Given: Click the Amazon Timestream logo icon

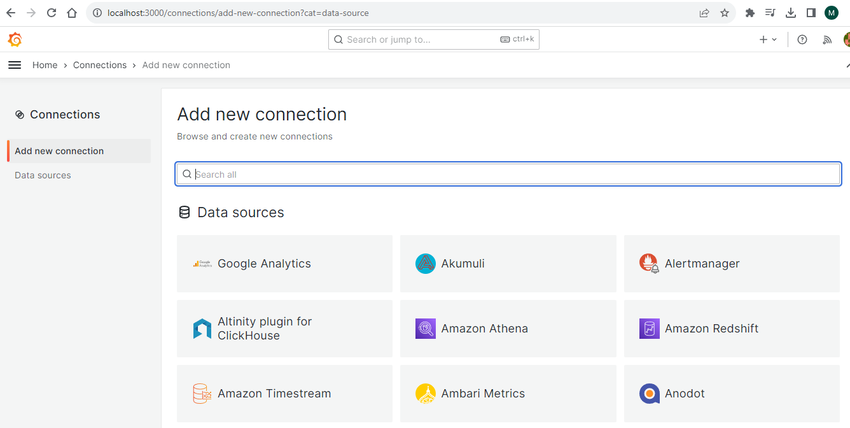Looking at the screenshot, I should coord(202,394).
